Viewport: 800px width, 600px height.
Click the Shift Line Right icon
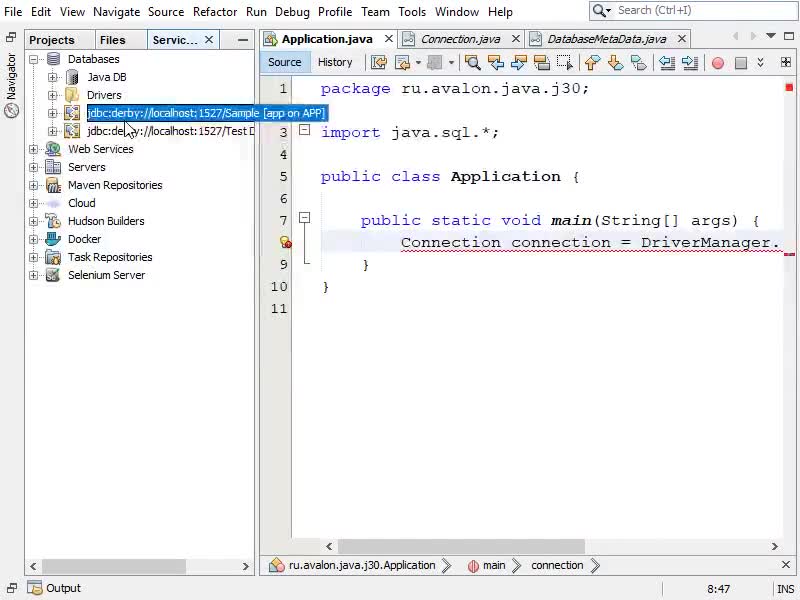[689, 62]
